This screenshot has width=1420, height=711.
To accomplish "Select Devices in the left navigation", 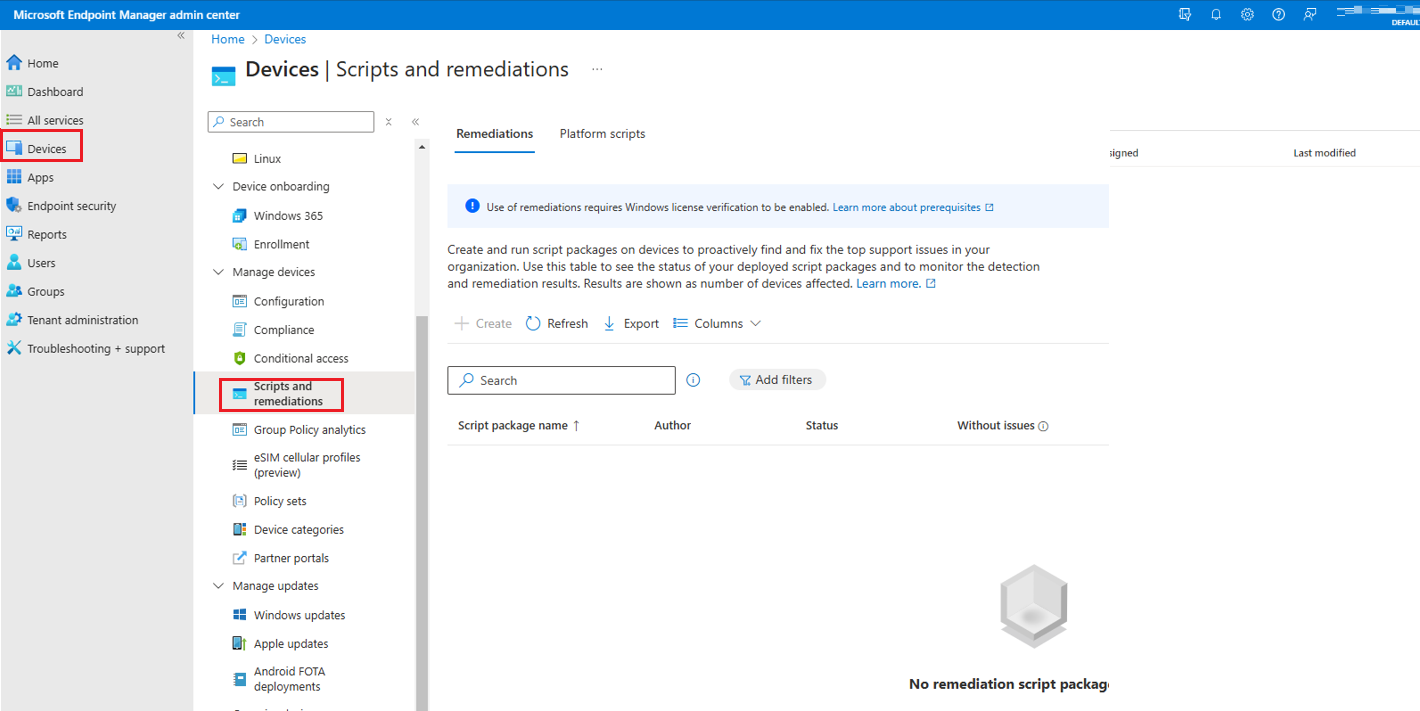I will [46, 149].
